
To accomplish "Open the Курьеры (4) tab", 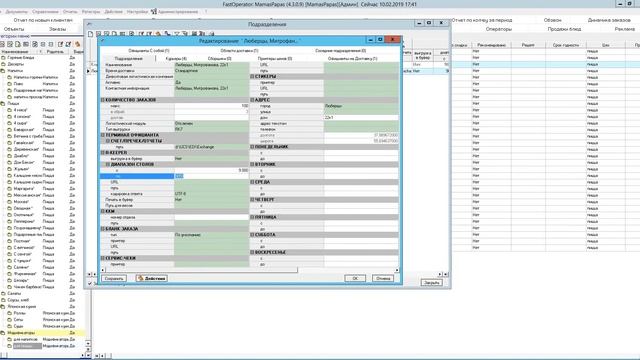I will click(x=176, y=59).
